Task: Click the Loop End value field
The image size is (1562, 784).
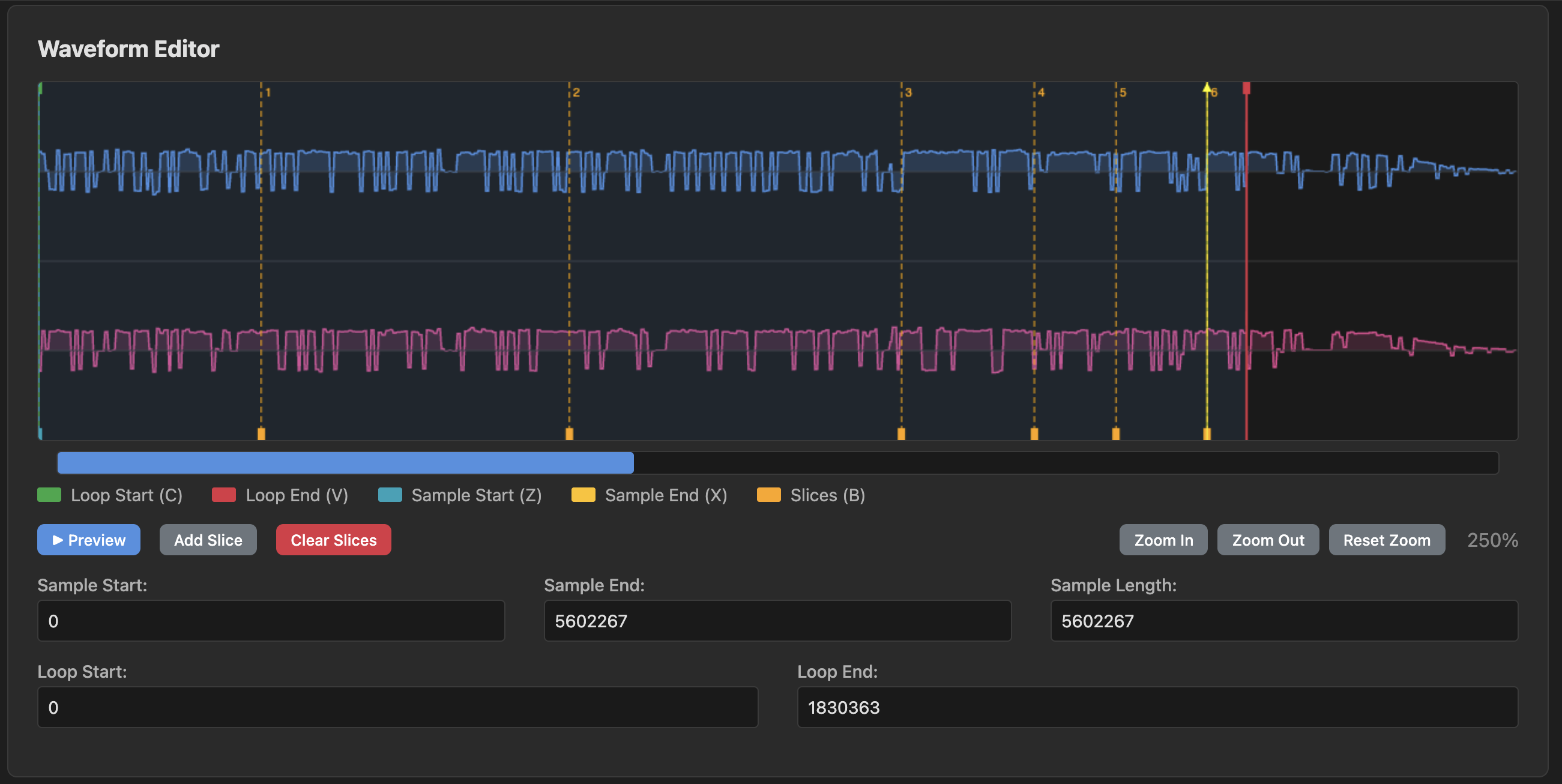Action: pyautogui.click(x=1156, y=707)
